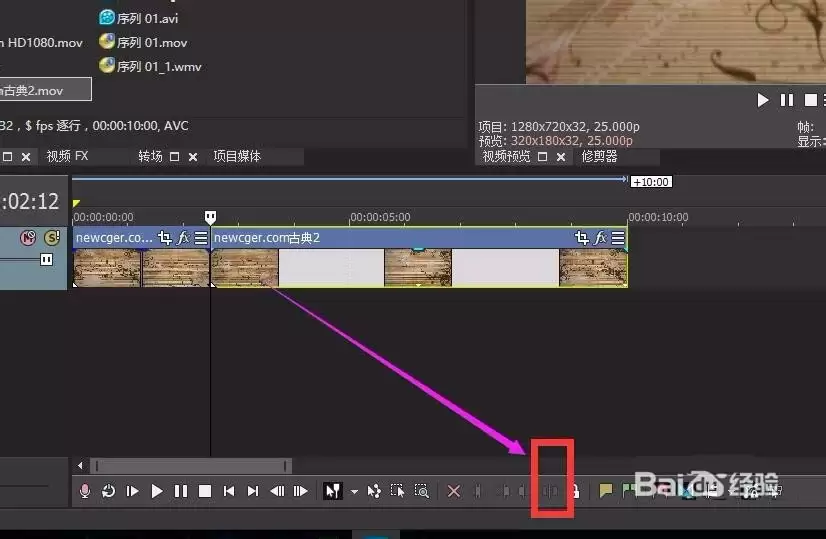The width and height of the screenshot is (826, 539).
Task: Click the red delete X icon
Action: point(454,491)
